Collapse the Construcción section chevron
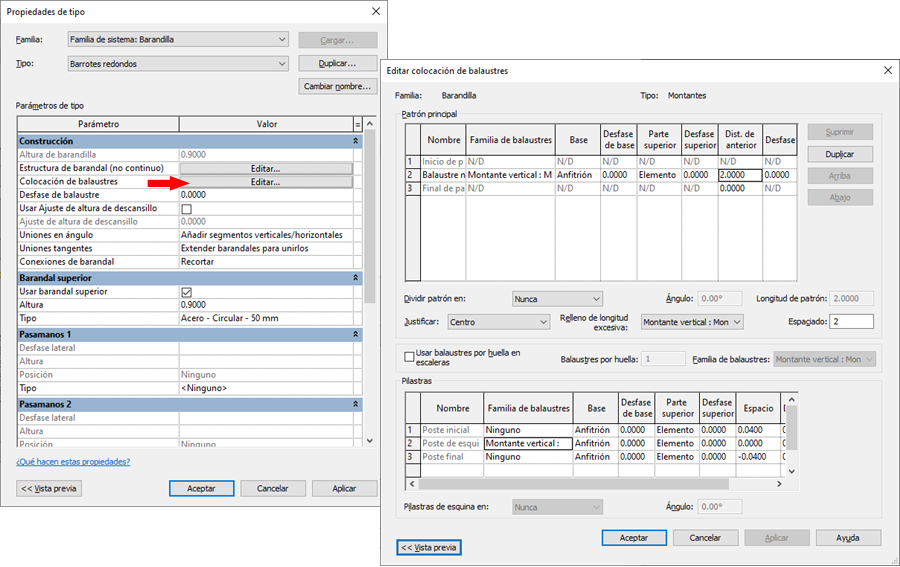 (357, 143)
